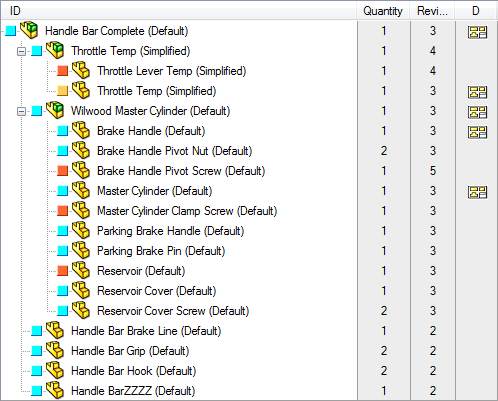The width and height of the screenshot is (498, 401).
Task: Select the Handle BarZZZZ tree item
Action: 133,391
